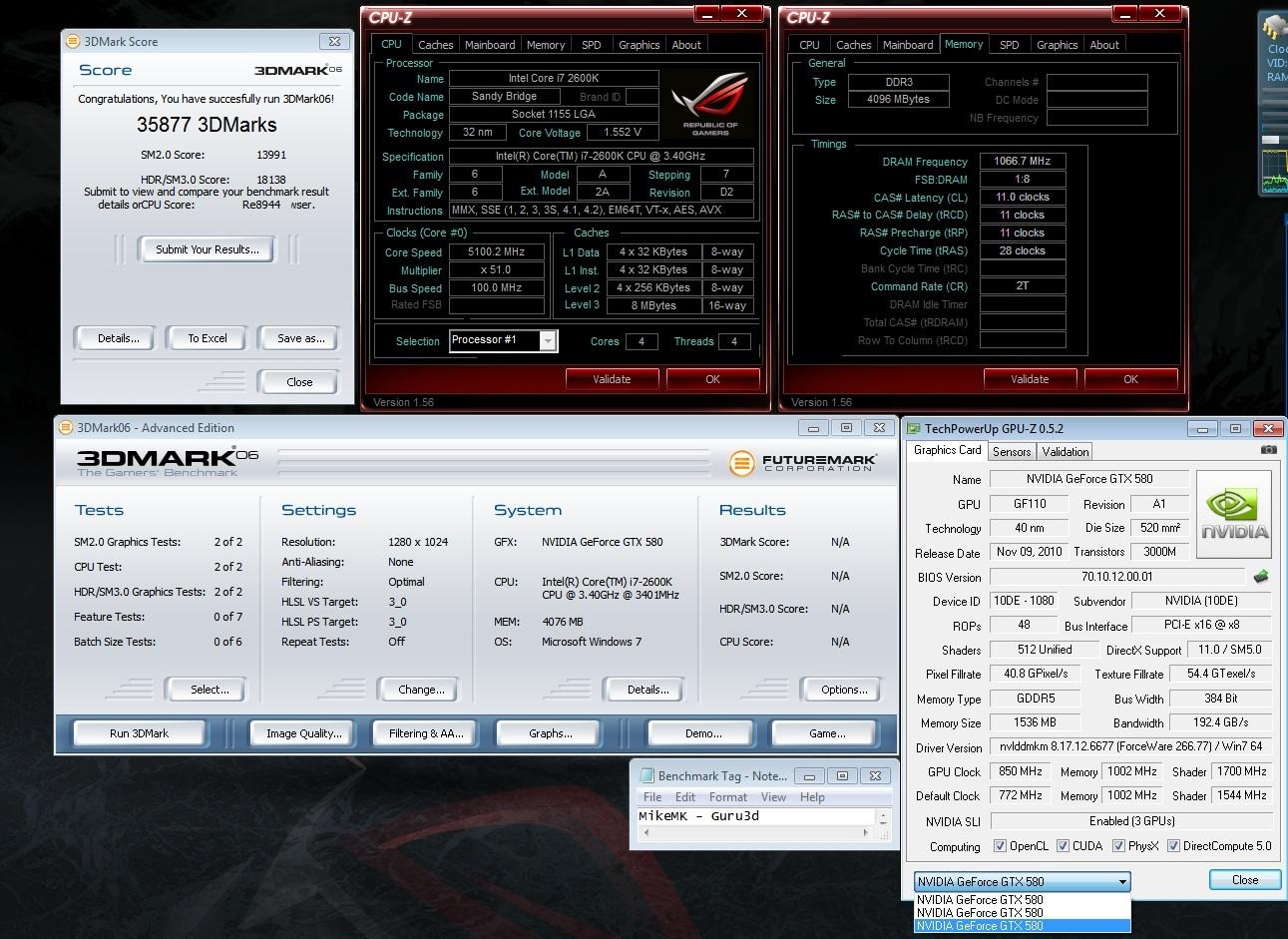Click the ROG logo in CPU-Z CPU tab
Screen dimensions: 1288x939
coord(711,104)
